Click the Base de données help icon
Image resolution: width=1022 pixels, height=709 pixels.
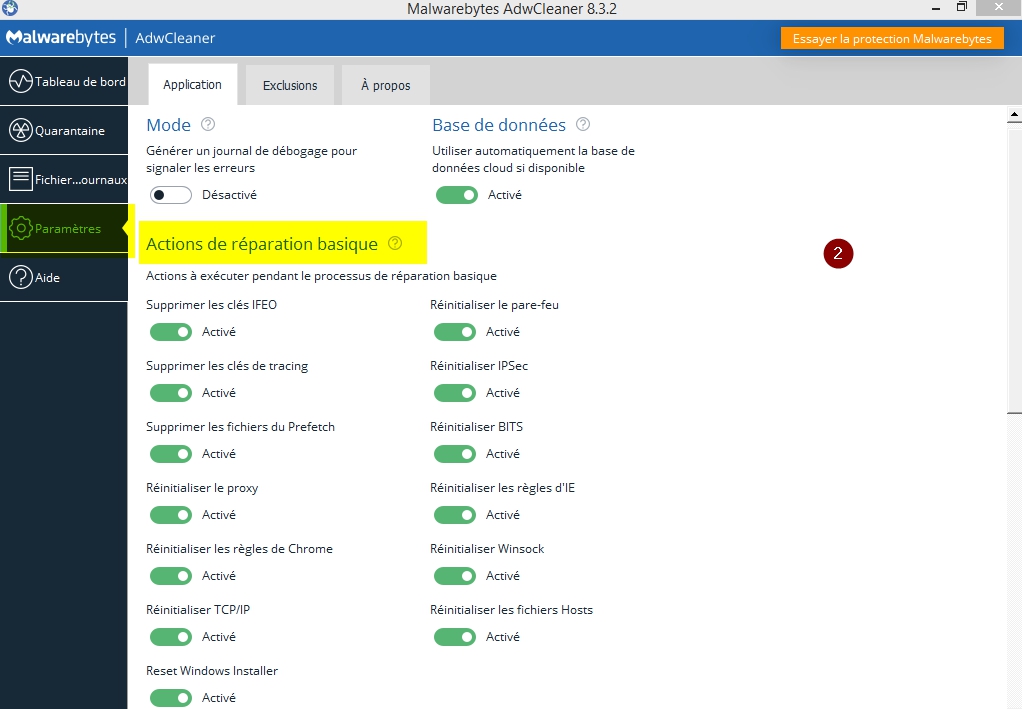click(583, 124)
